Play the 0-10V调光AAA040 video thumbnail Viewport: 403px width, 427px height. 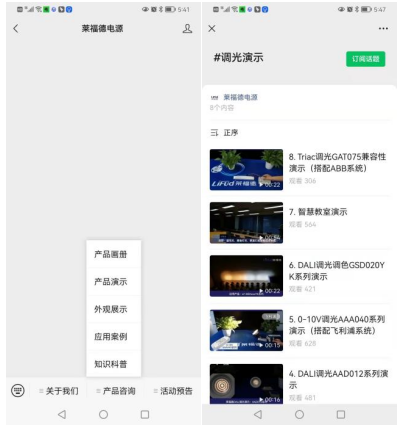246,330
